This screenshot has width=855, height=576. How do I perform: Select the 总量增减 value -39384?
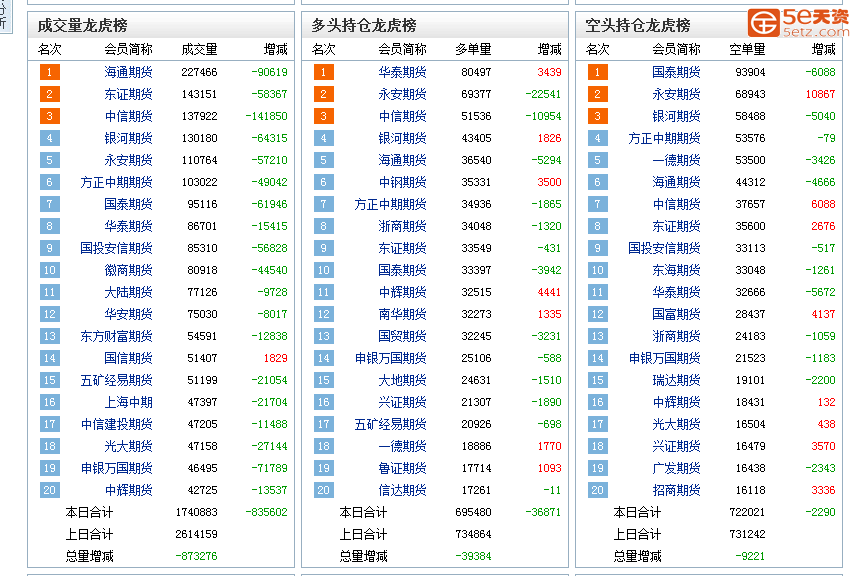click(473, 556)
